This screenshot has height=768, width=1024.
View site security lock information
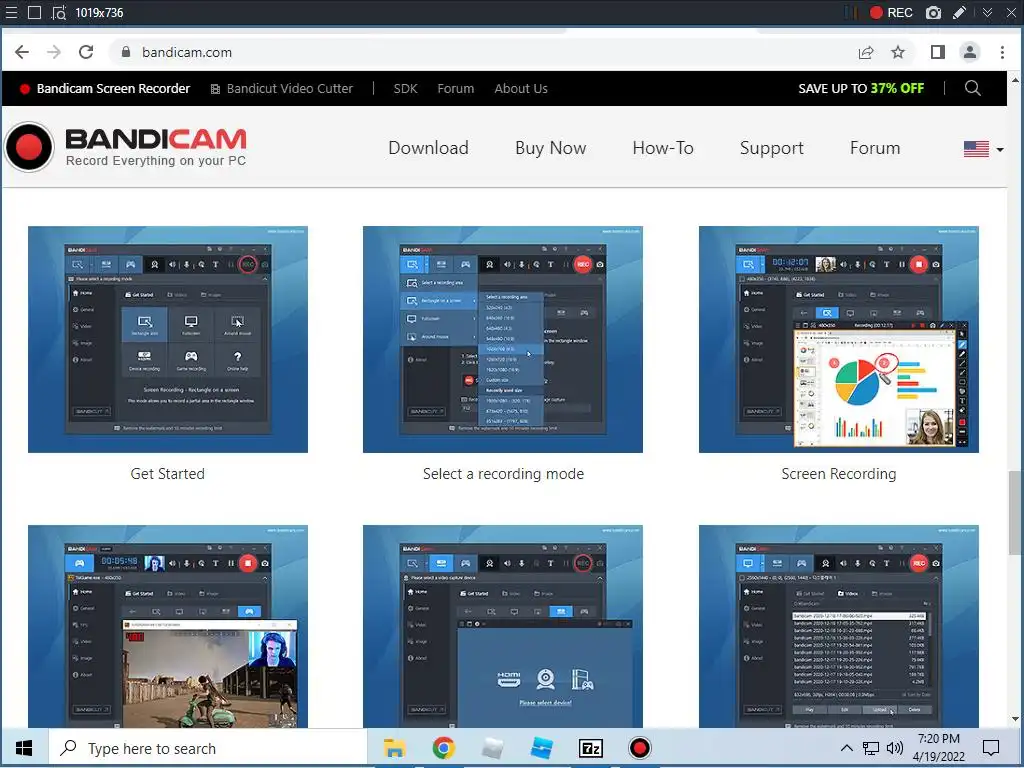126,52
